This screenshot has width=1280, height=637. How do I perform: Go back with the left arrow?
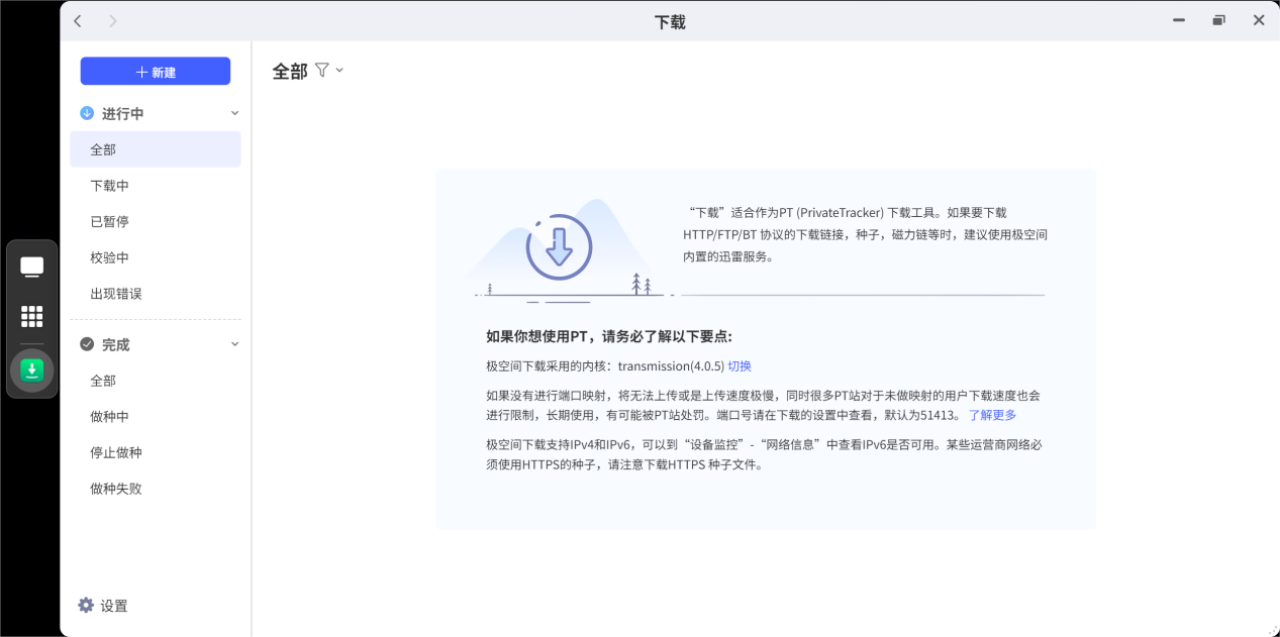(x=78, y=21)
